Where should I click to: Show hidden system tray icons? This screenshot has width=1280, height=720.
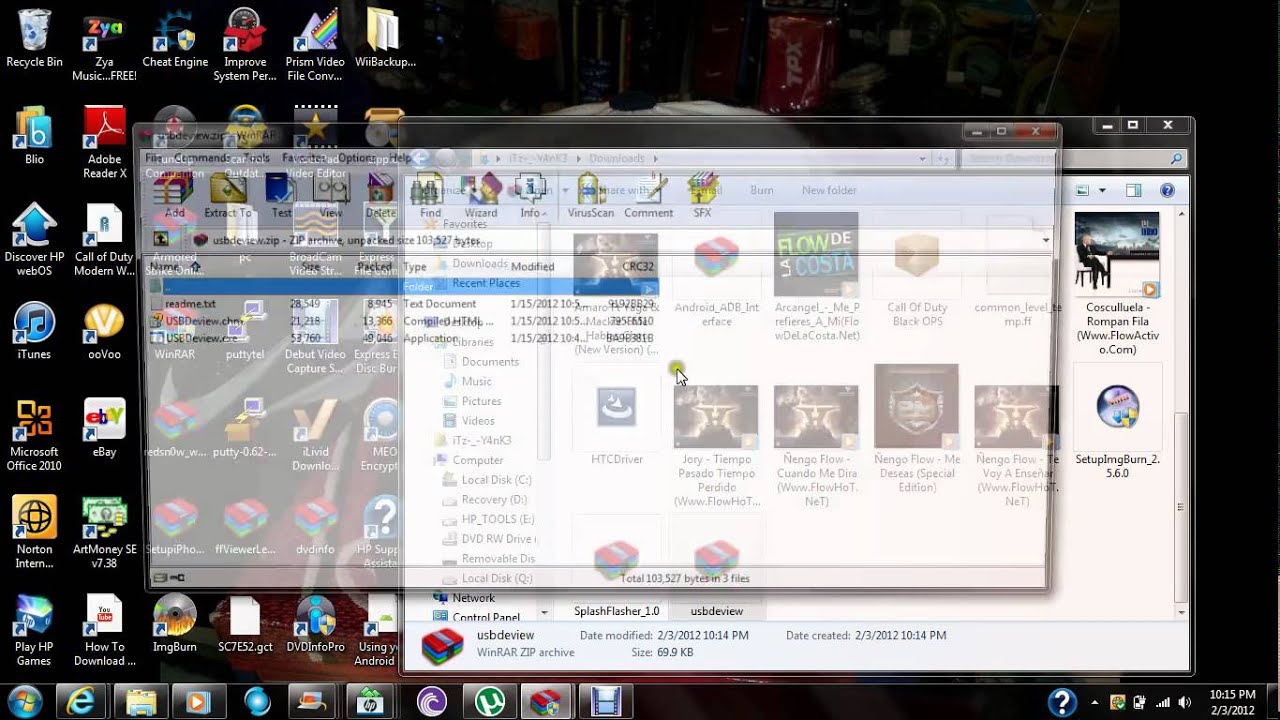point(1094,702)
